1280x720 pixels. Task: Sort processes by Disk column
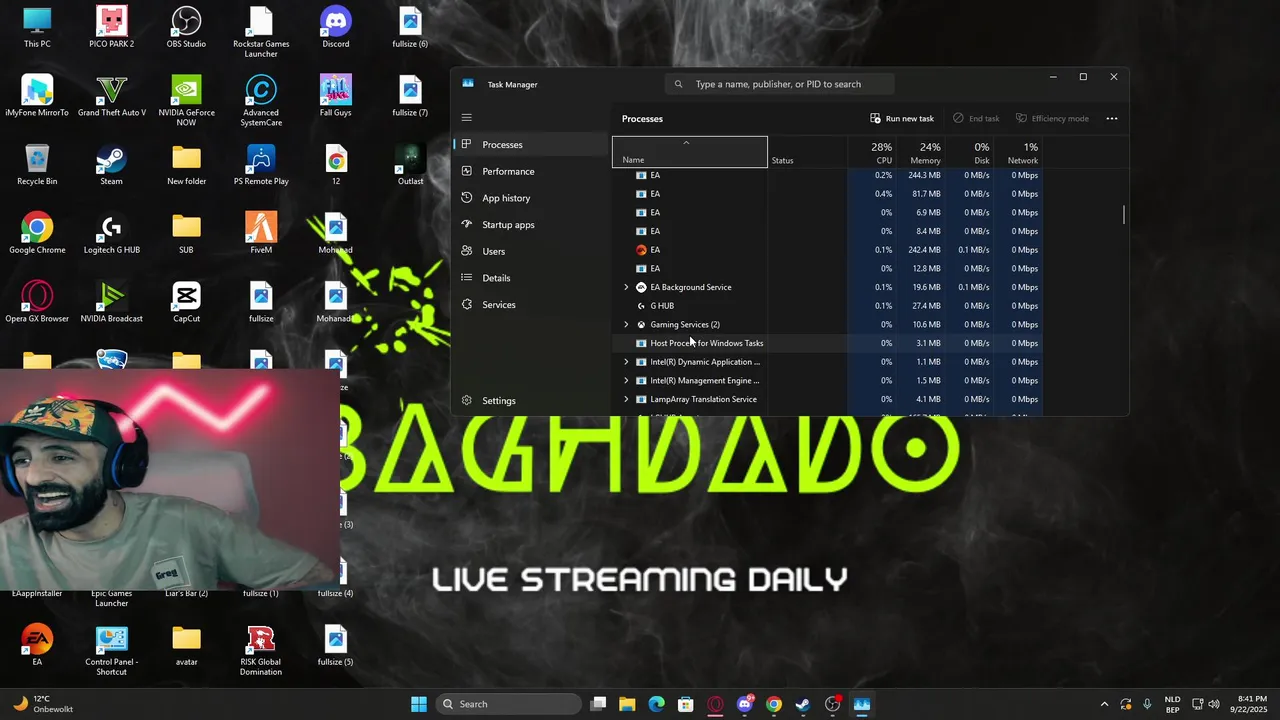970,152
